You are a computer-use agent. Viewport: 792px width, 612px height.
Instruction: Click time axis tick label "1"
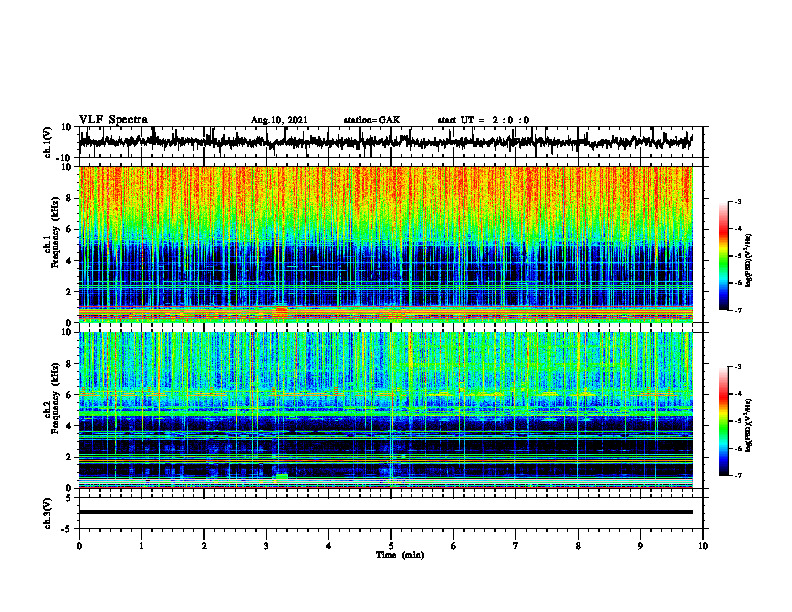141,546
